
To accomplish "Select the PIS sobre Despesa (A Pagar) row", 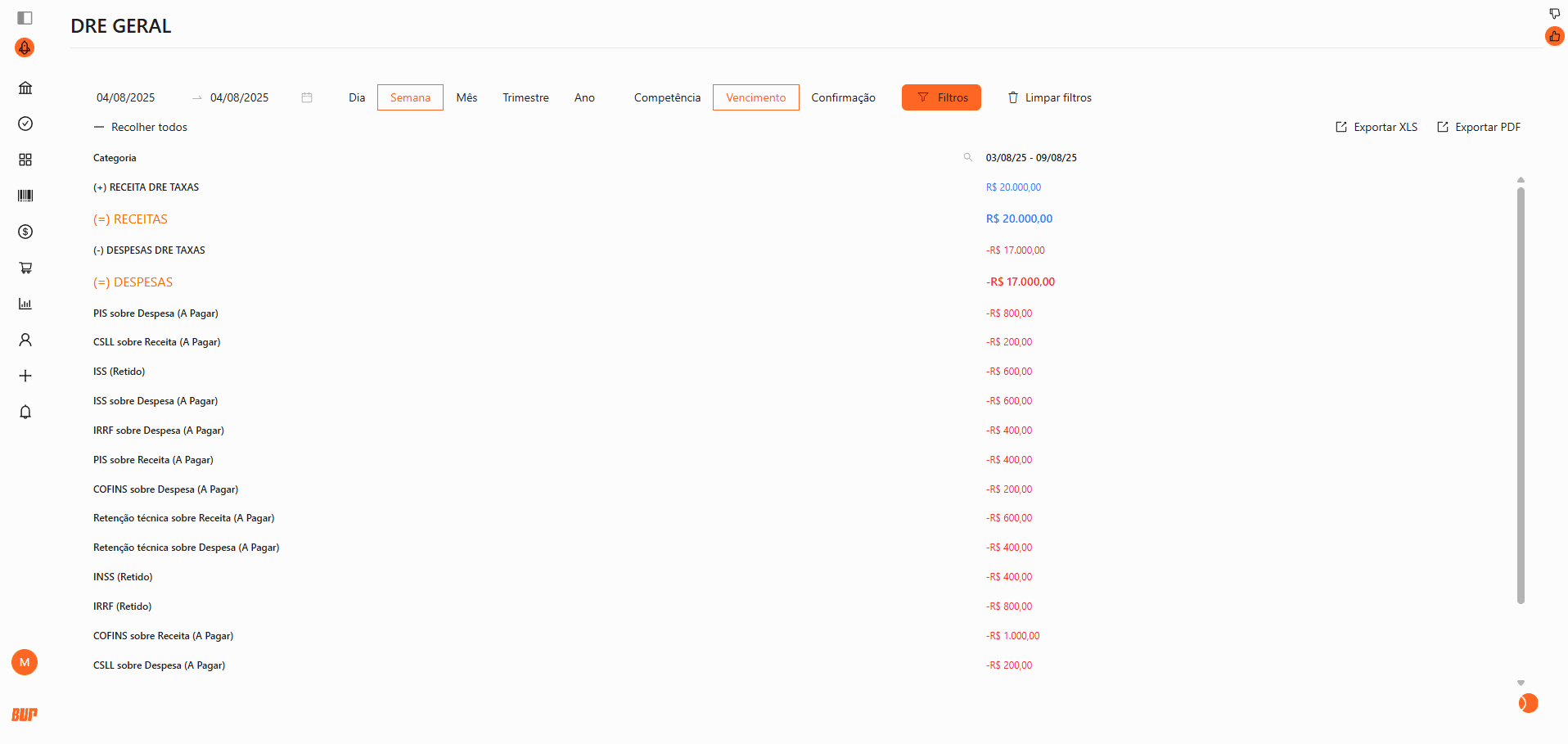I will 804,313.
